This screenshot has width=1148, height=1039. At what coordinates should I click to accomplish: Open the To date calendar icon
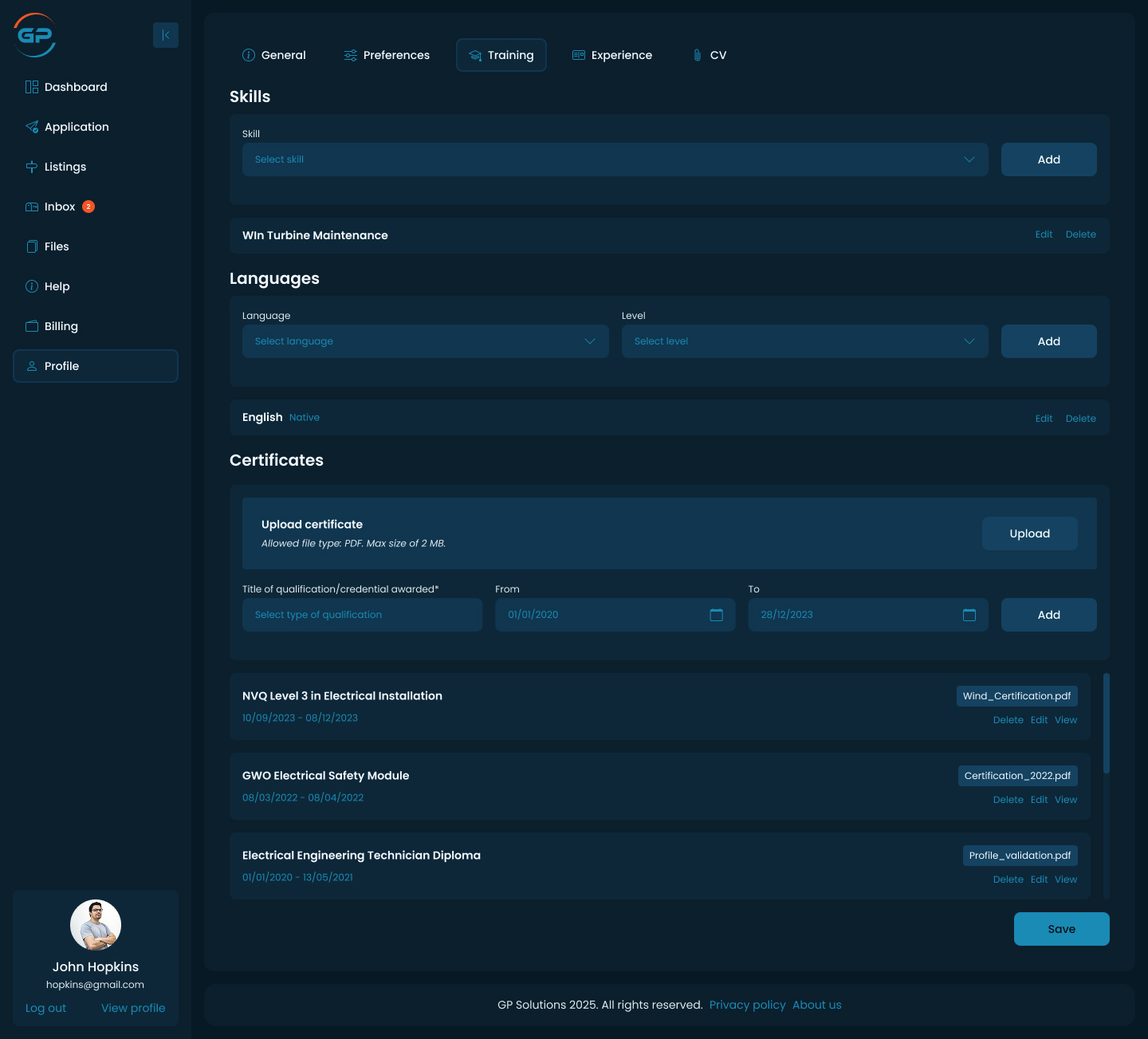pyautogui.click(x=969, y=615)
